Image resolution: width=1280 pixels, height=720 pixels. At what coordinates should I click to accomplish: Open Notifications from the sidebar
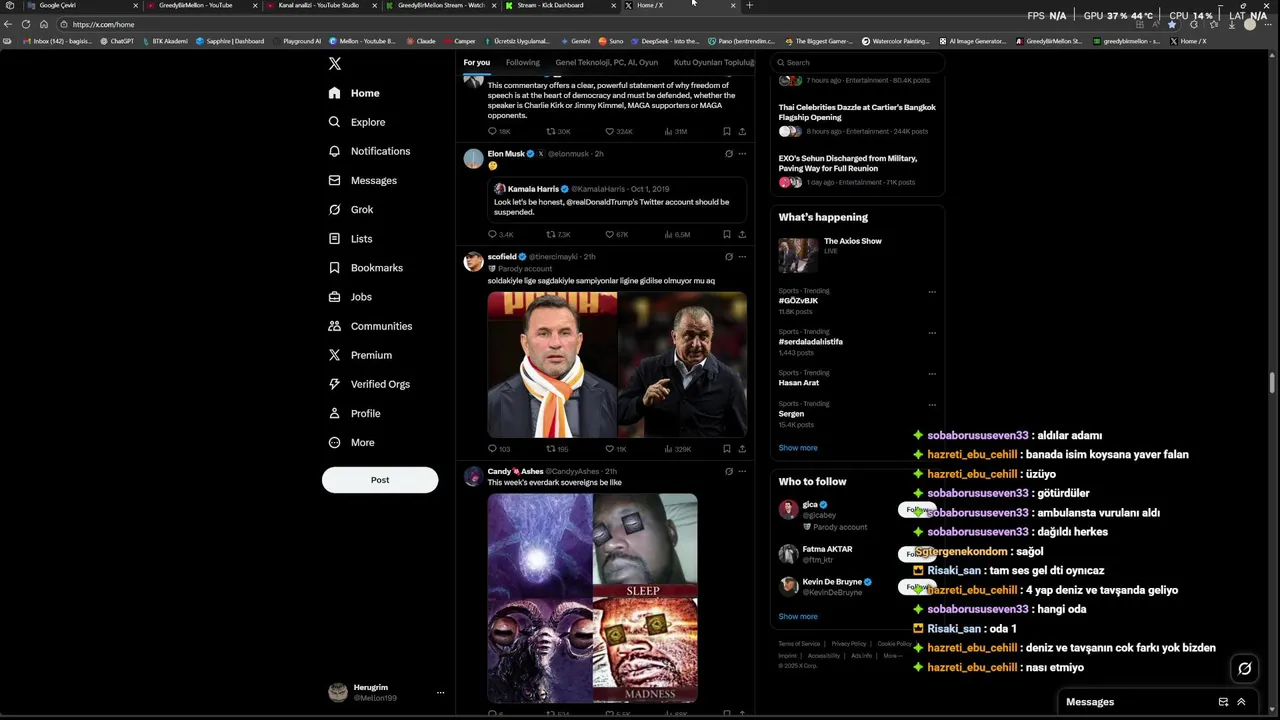pos(369,151)
